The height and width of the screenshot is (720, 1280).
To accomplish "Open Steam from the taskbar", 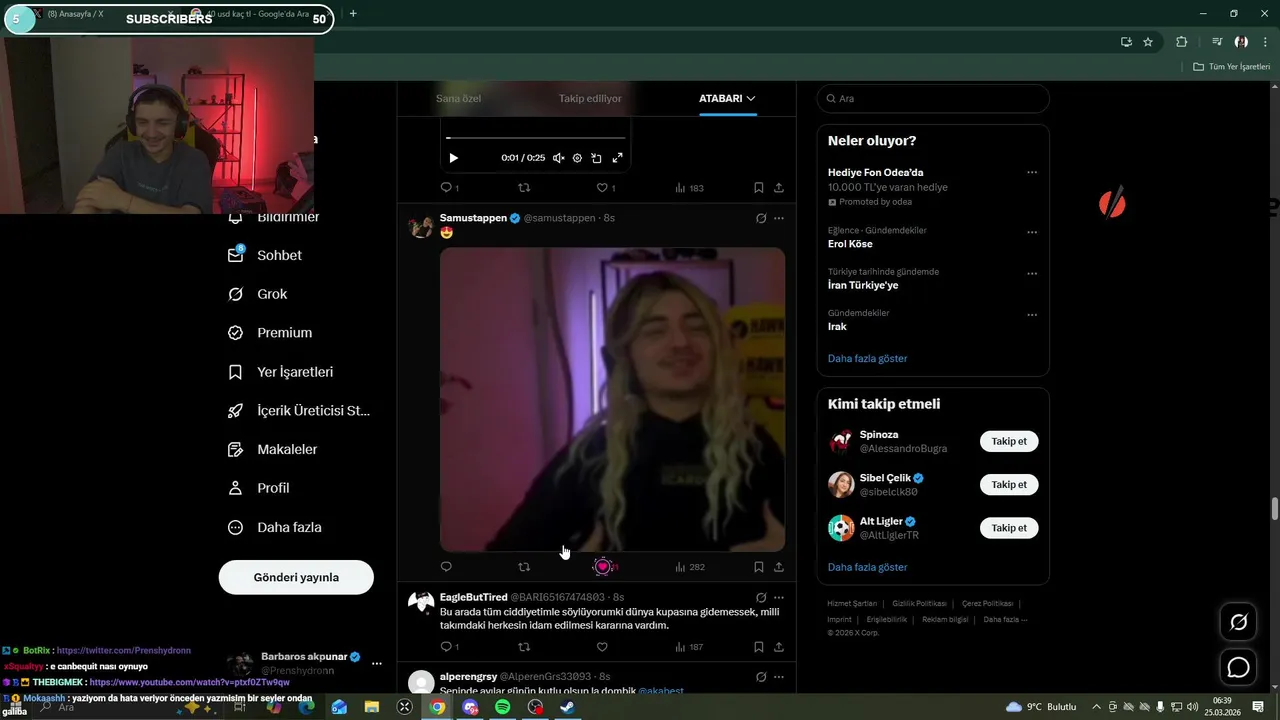I will click(567, 707).
